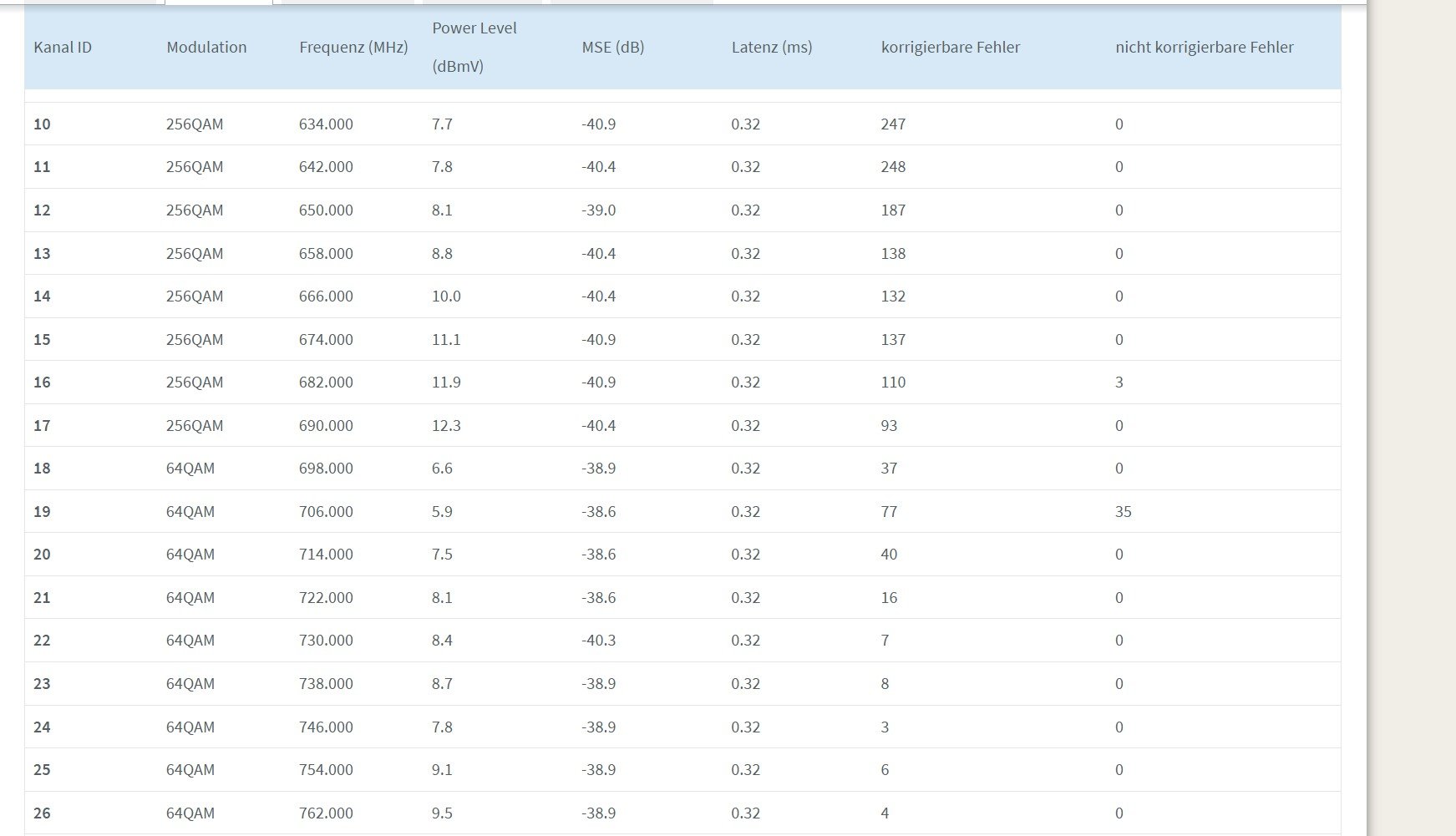Click correctable errors value 187

[x=893, y=210]
